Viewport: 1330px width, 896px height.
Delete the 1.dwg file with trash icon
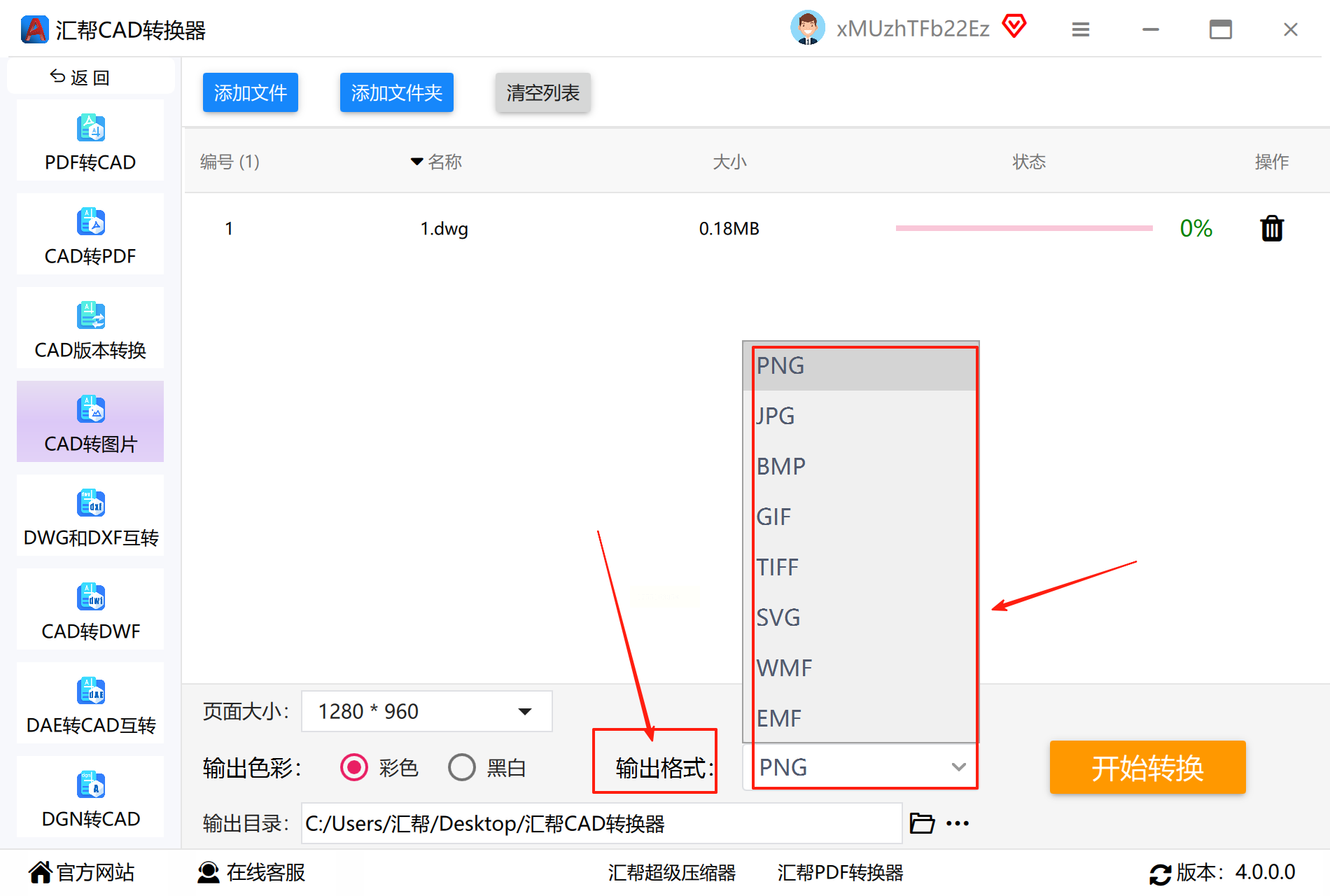coord(1272,228)
